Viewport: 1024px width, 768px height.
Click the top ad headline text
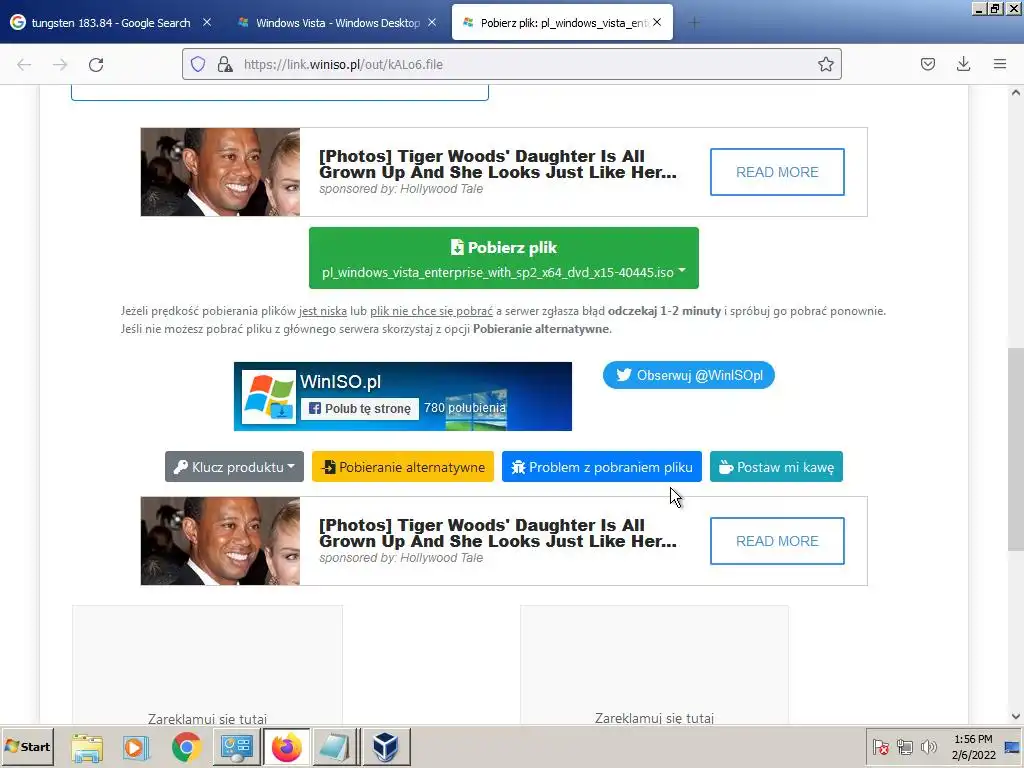498,164
